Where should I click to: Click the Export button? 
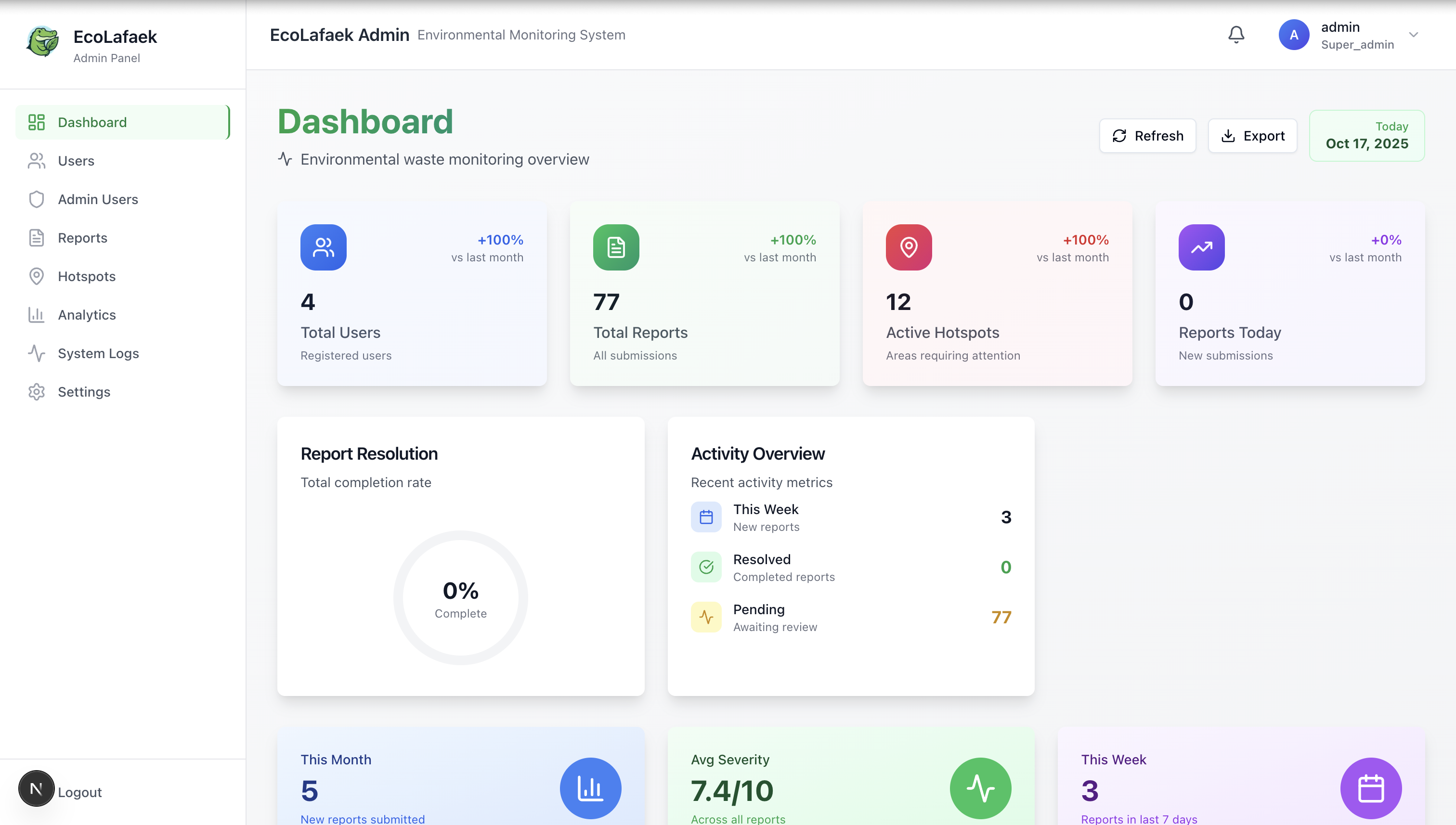(1252, 135)
